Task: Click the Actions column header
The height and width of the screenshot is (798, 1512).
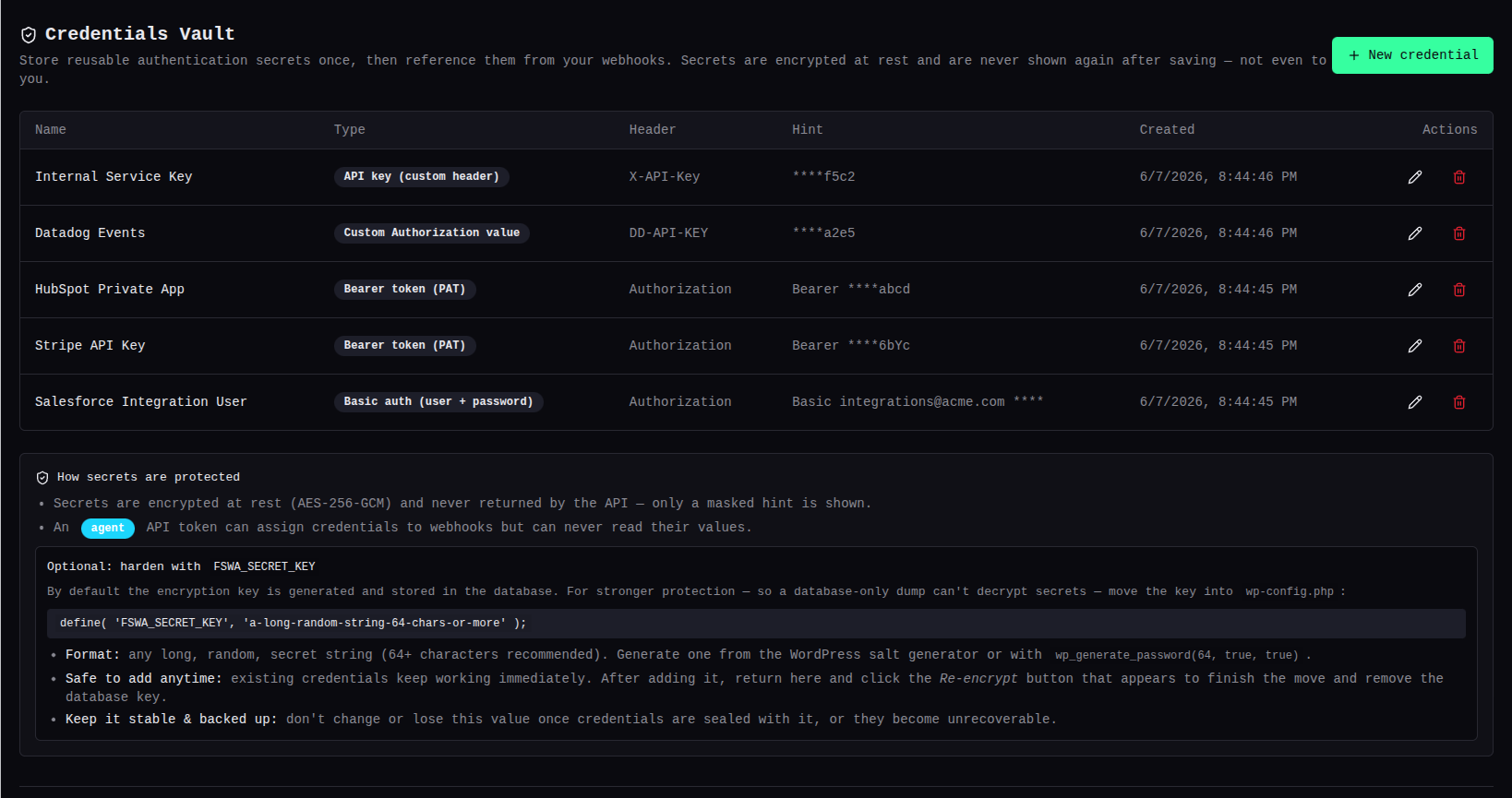Action: pos(1449,130)
